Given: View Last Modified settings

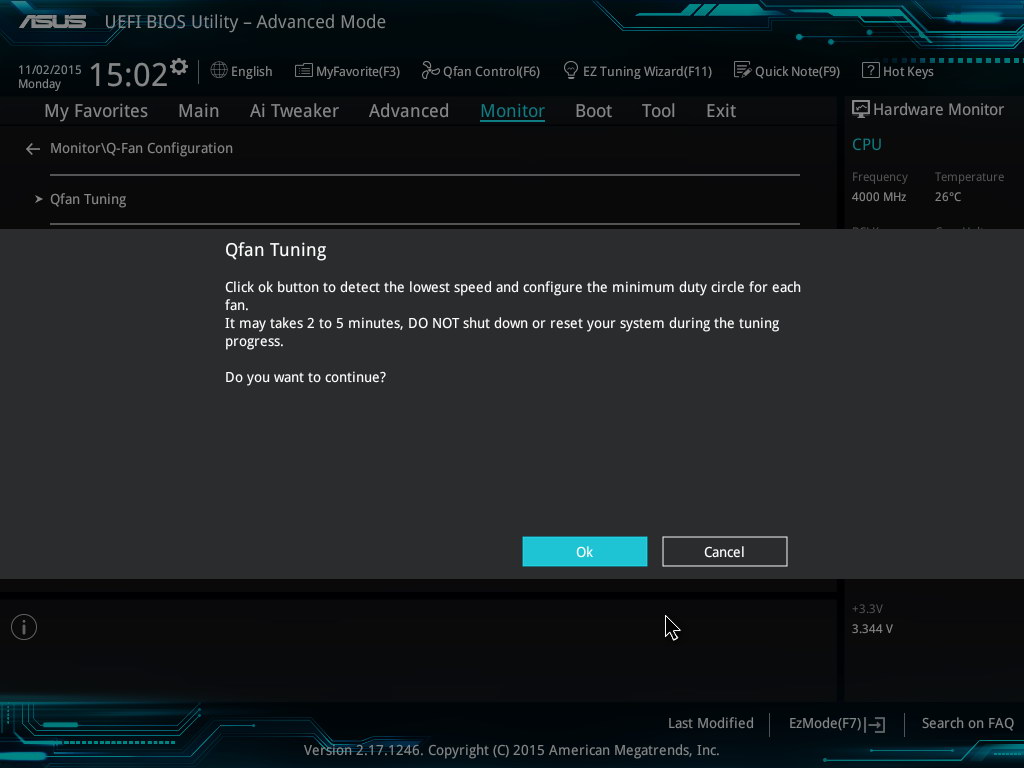Looking at the screenshot, I should 710,724.
